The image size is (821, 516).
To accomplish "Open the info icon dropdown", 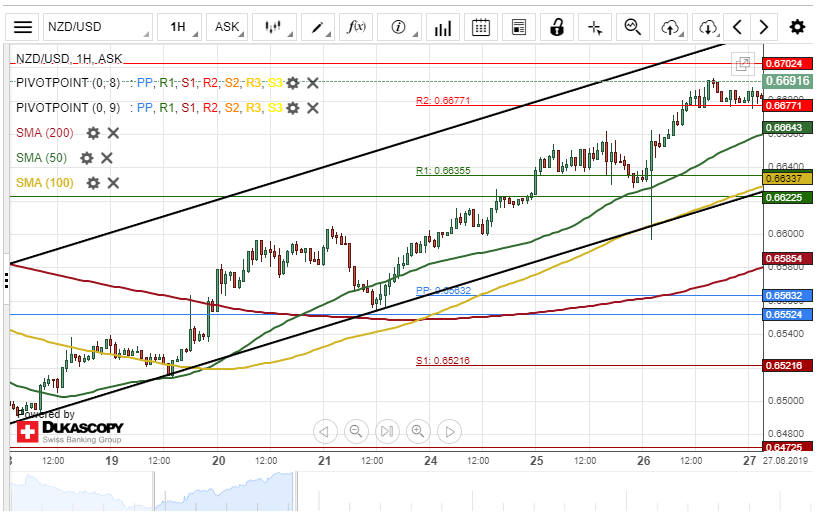I will [x=399, y=27].
